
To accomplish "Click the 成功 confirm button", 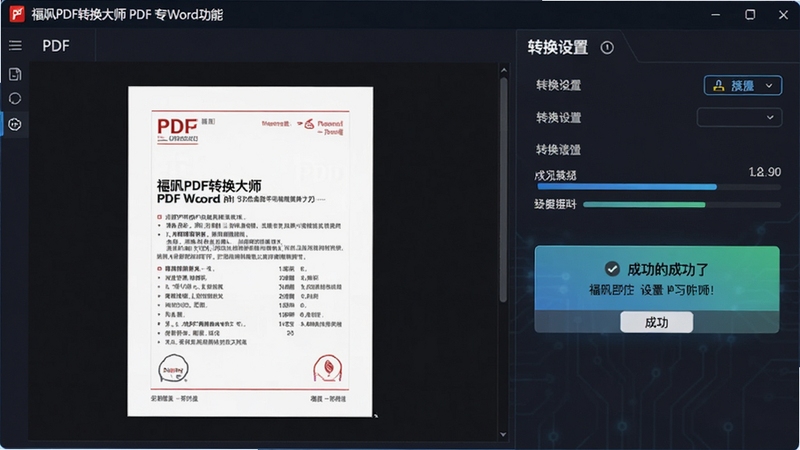I will coord(657,322).
